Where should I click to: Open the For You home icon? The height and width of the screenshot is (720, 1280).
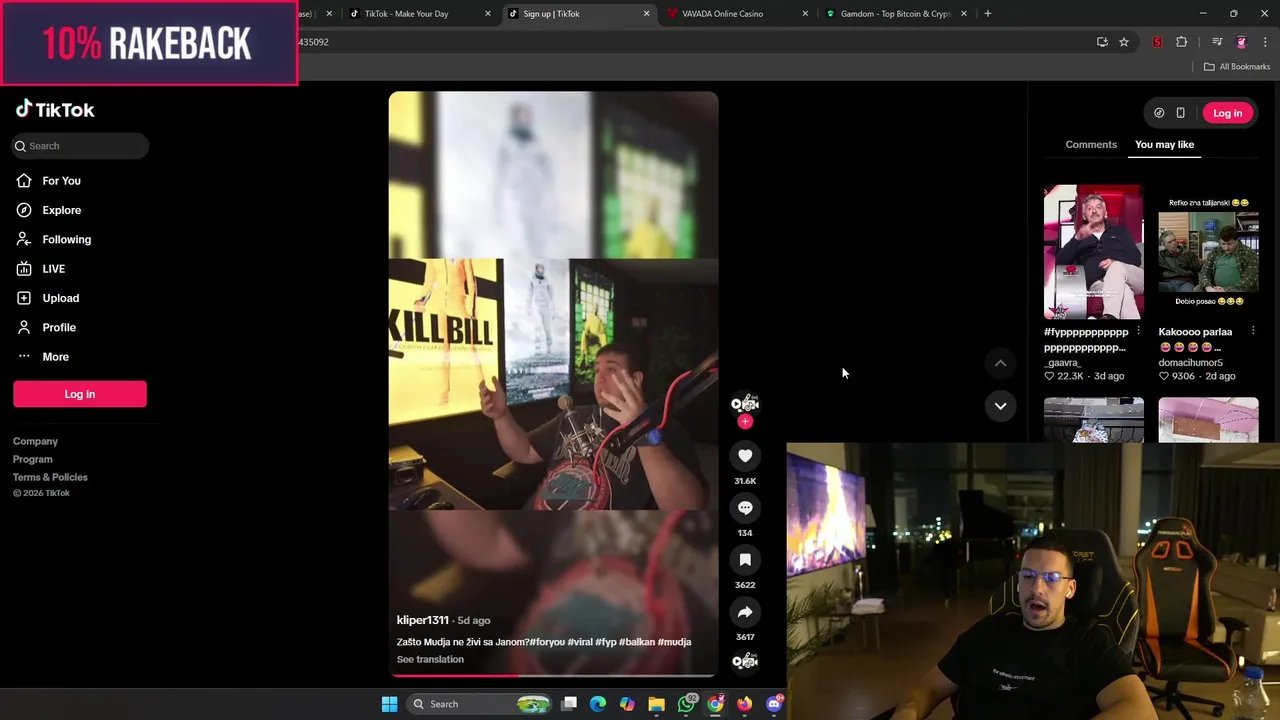[x=24, y=181]
